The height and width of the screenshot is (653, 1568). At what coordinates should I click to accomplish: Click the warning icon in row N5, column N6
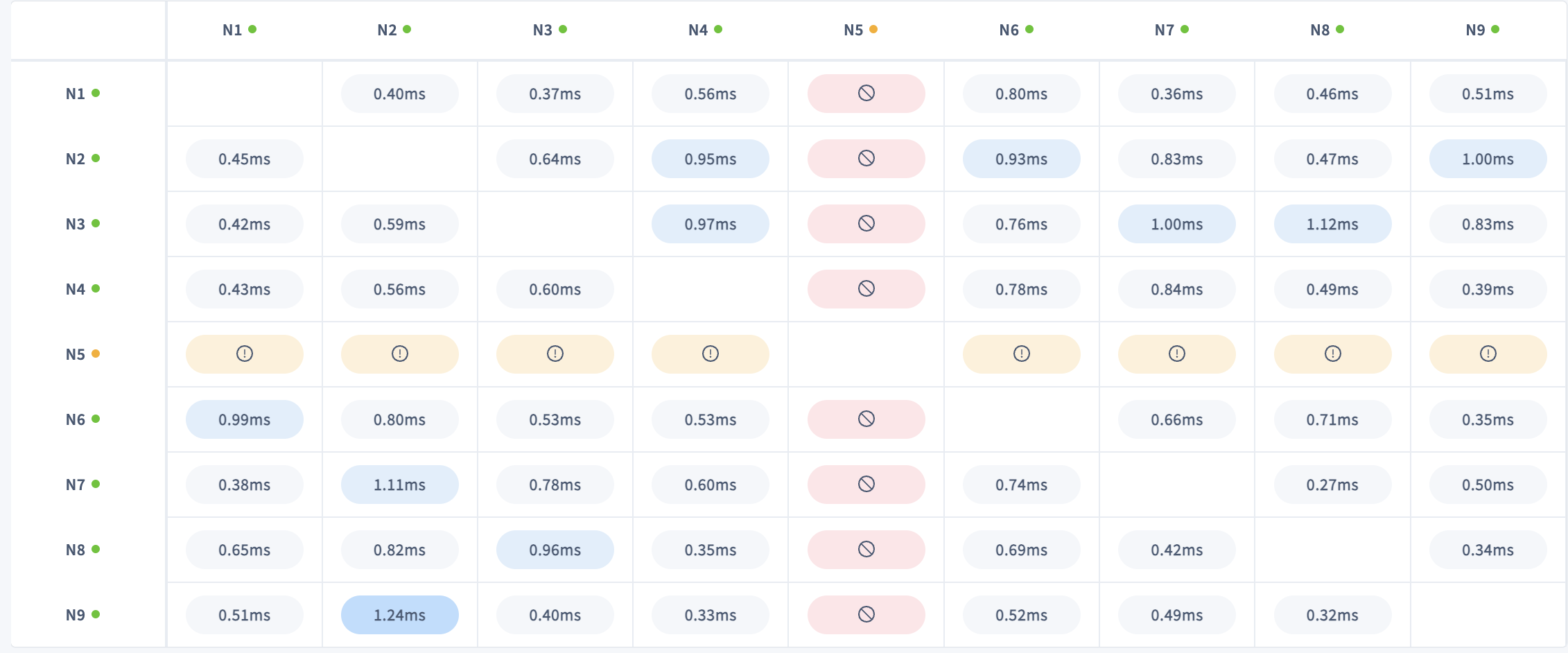click(x=1021, y=354)
